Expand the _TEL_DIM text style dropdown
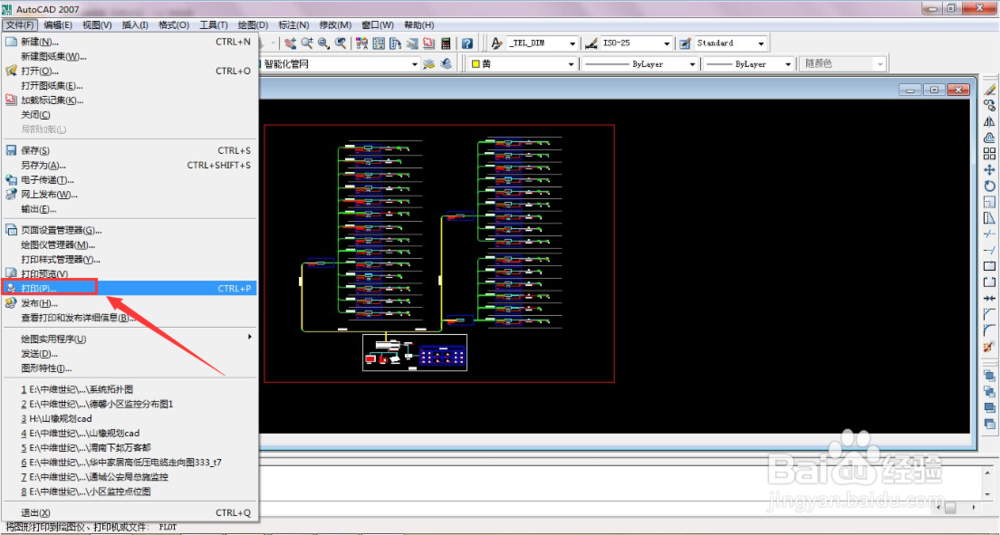Viewport: 1000px width, 535px height. click(x=572, y=43)
